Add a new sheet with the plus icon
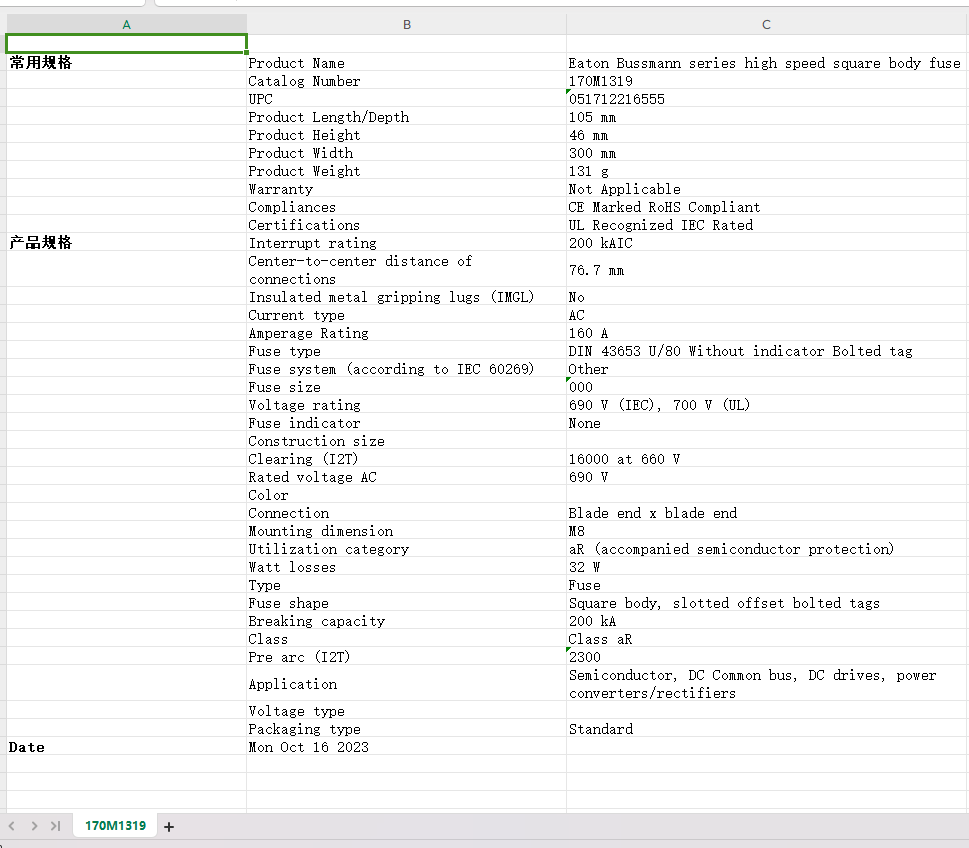This screenshot has width=969, height=848. (169, 826)
